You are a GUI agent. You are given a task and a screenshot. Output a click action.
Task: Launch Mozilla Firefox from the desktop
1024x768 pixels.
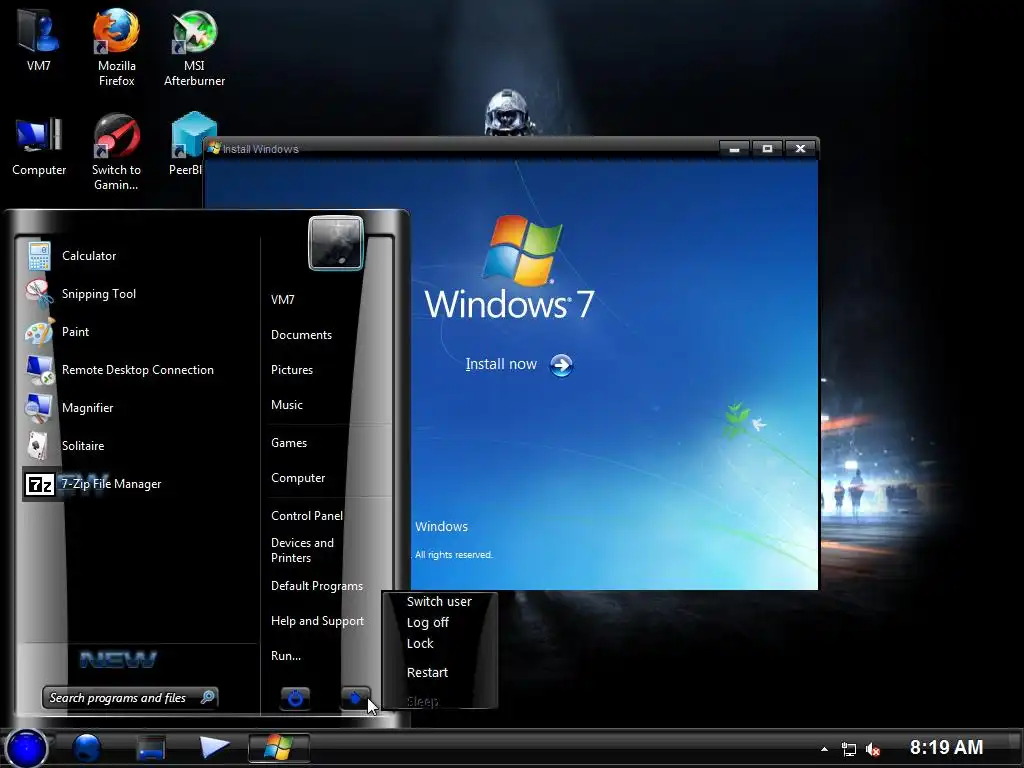pos(116,46)
